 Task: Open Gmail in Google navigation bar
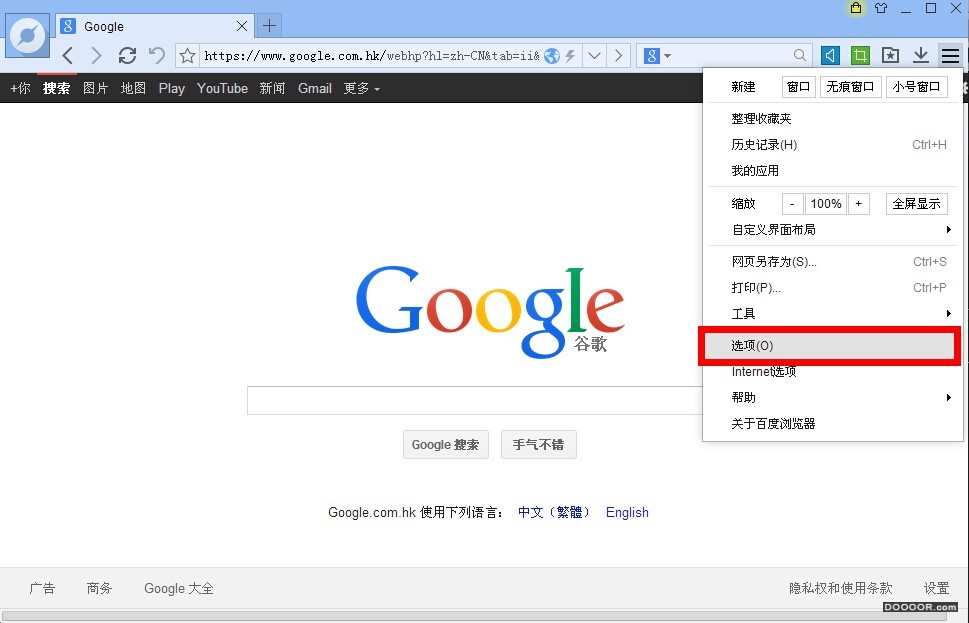pos(315,88)
